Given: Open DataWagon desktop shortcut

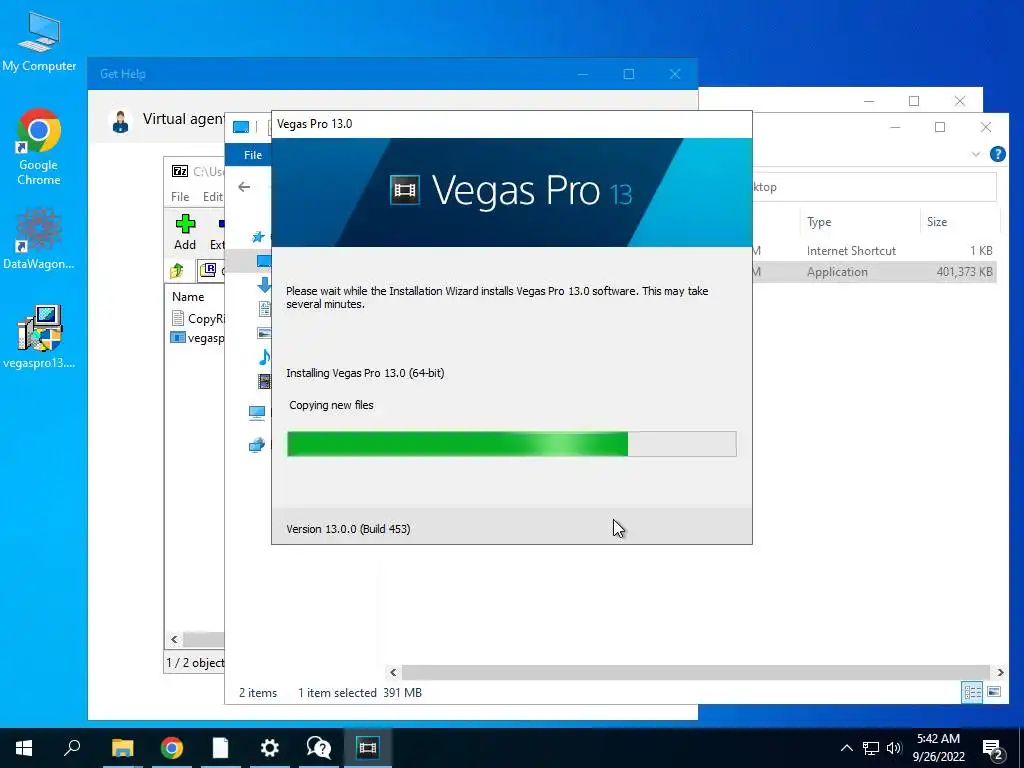Looking at the screenshot, I should coord(39,238).
